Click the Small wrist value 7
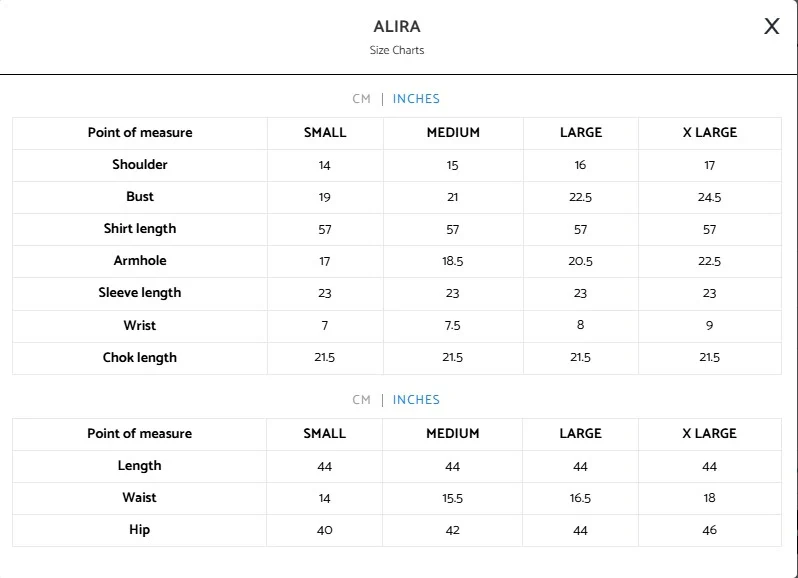Screen dimensions: 798x578 coord(325,326)
